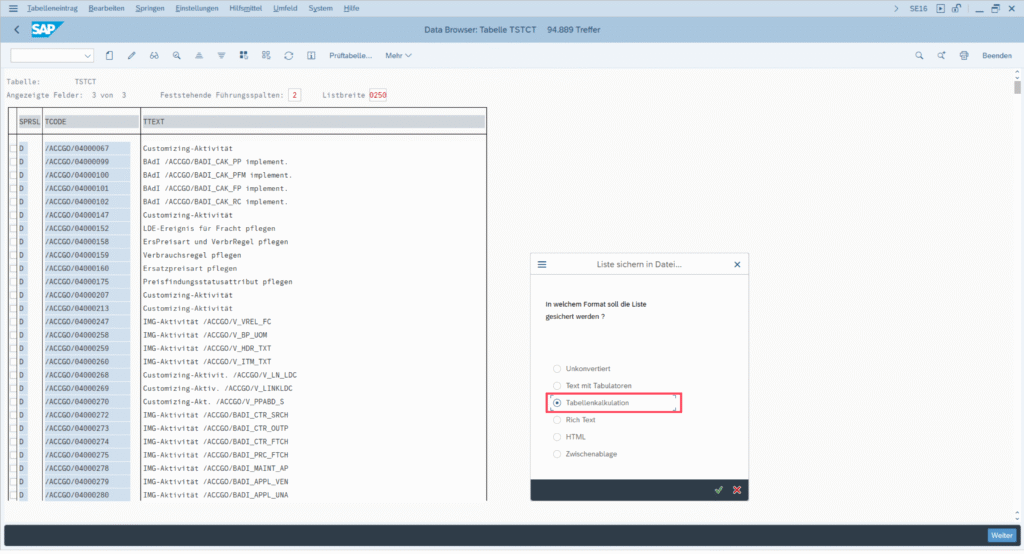The height and width of the screenshot is (554, 1024).
Task: Click the deselect all entries icon
Action: tap(266, 56)
